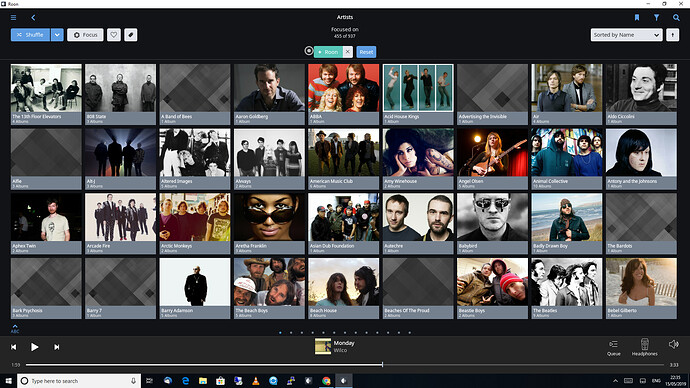
Task: Select the Headphones output zone
Action: click(644, 348)
